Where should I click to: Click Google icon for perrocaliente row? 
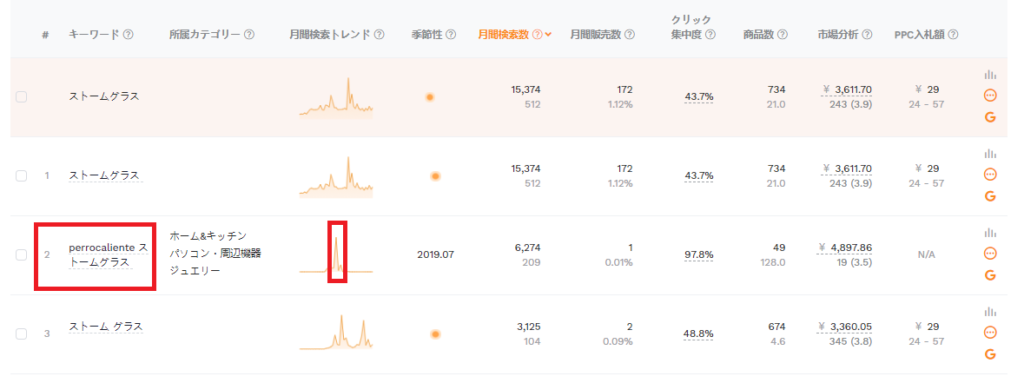990,275
